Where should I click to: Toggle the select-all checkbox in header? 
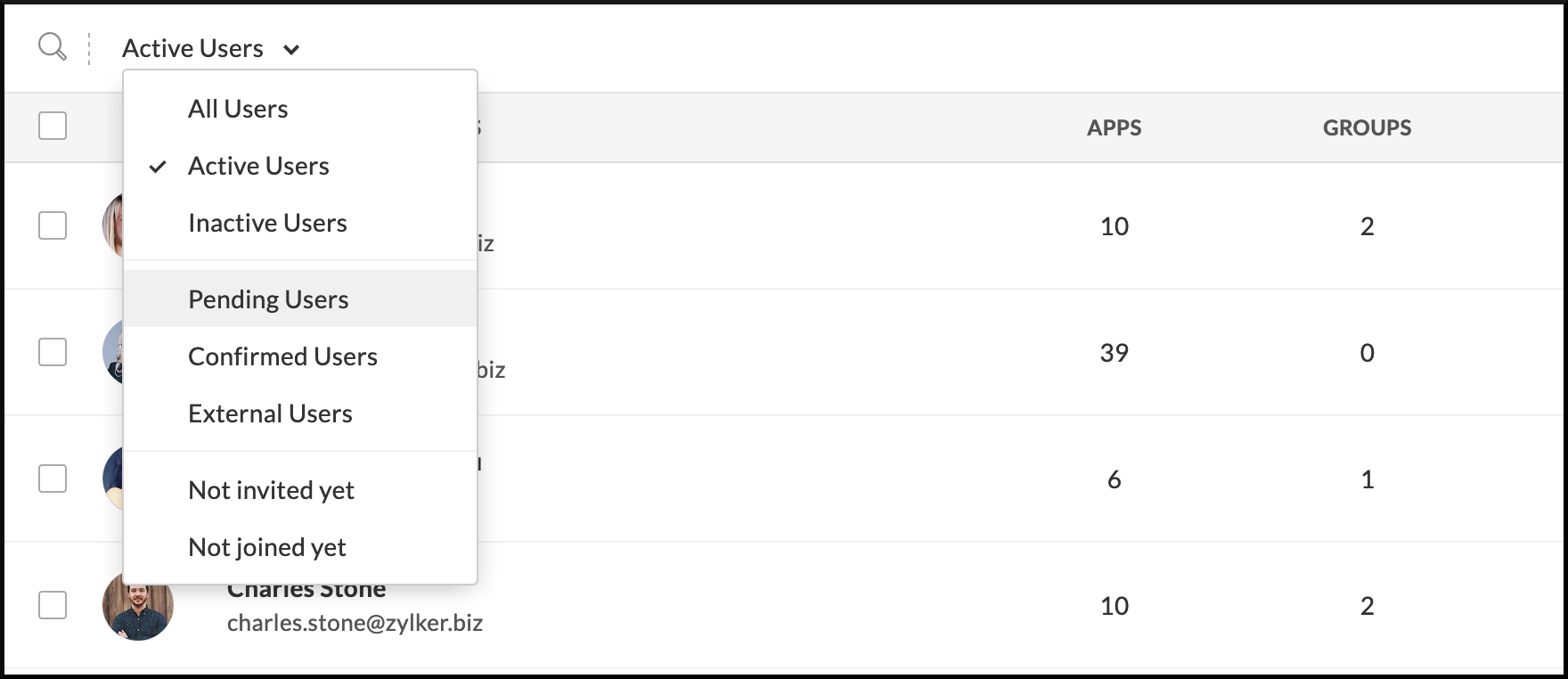click(x=53, y=126)
